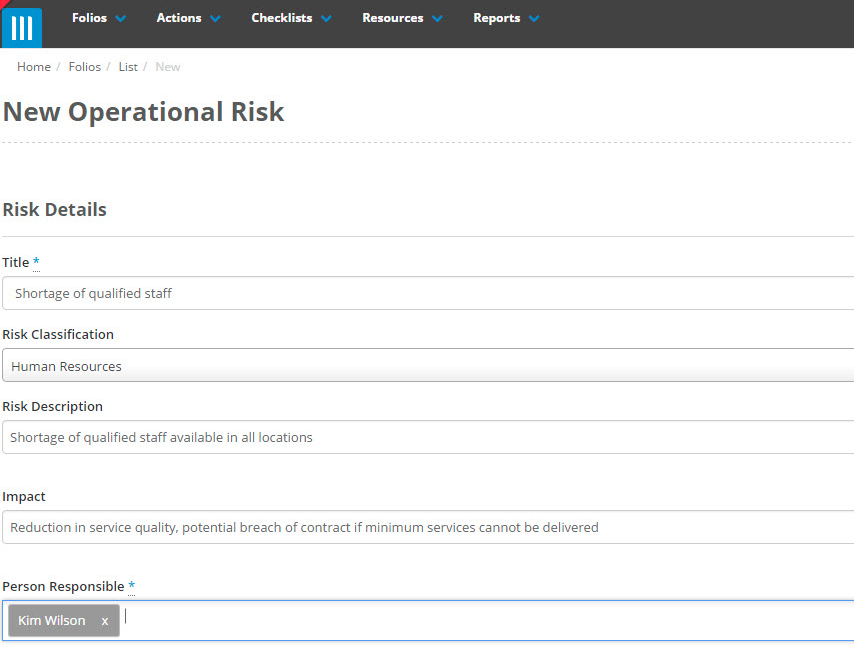
Task: Select the Risk Description text box
Action: pyautogui.click(x=427, y=437)
